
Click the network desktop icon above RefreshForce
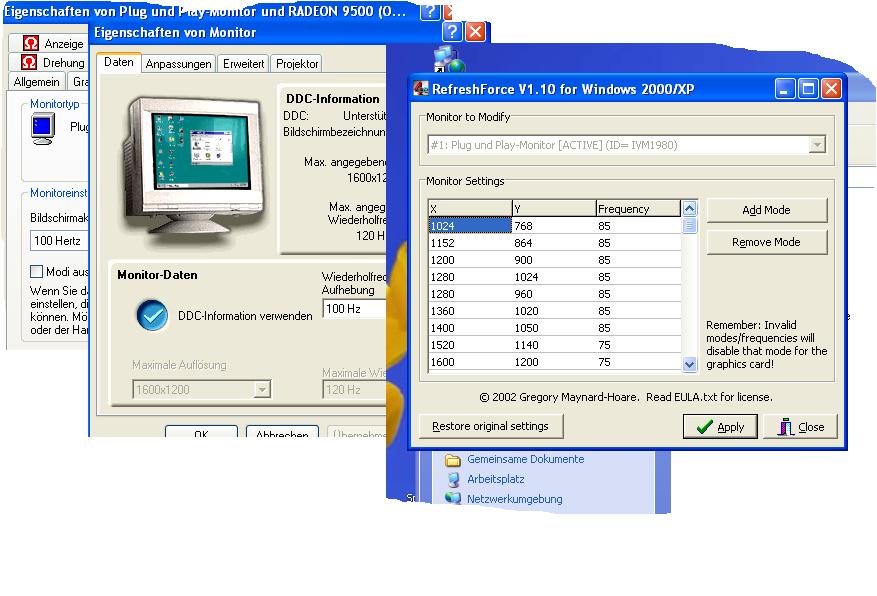click(449, 59)
